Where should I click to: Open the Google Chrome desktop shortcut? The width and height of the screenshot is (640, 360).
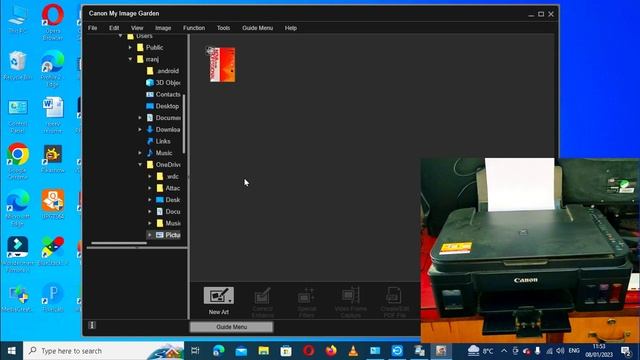(18, 161)
